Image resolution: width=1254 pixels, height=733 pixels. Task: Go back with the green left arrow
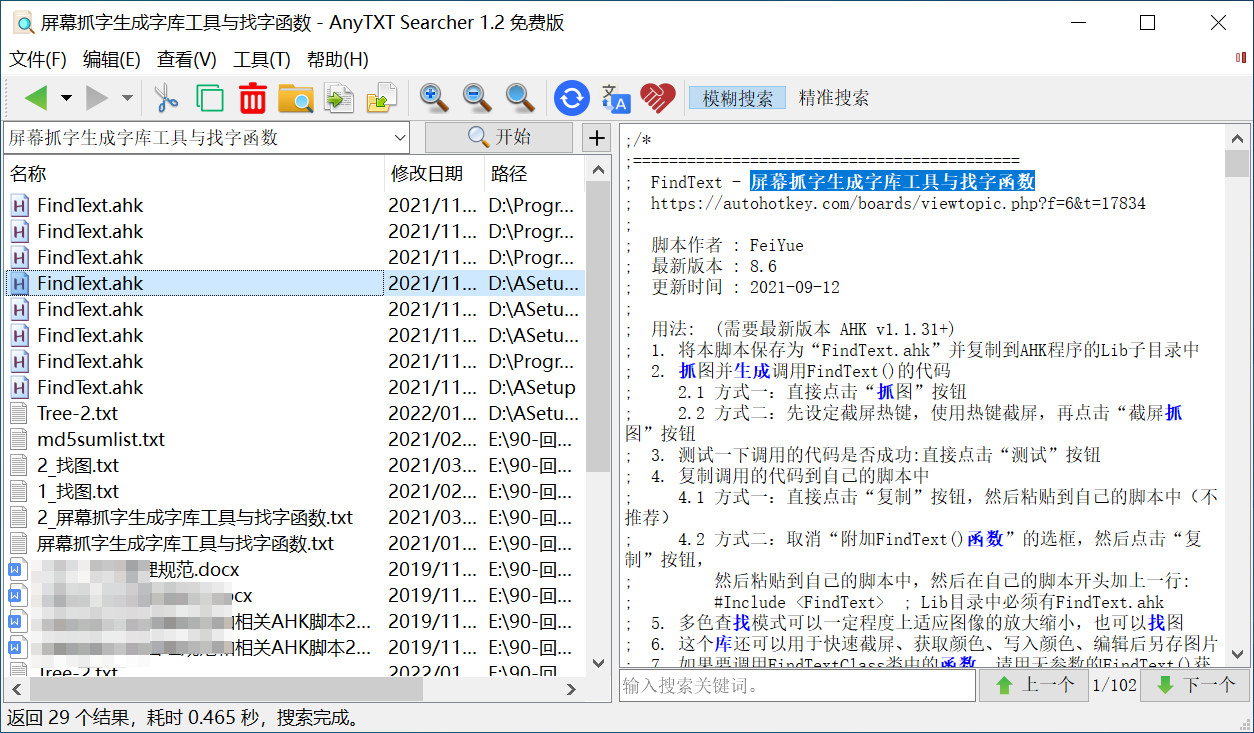(35, 98)
